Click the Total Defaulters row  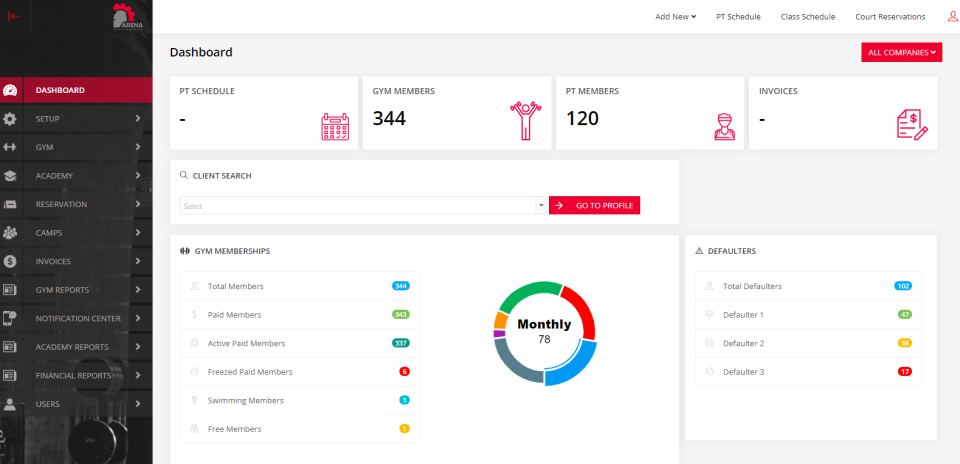[x=808, y=286]
